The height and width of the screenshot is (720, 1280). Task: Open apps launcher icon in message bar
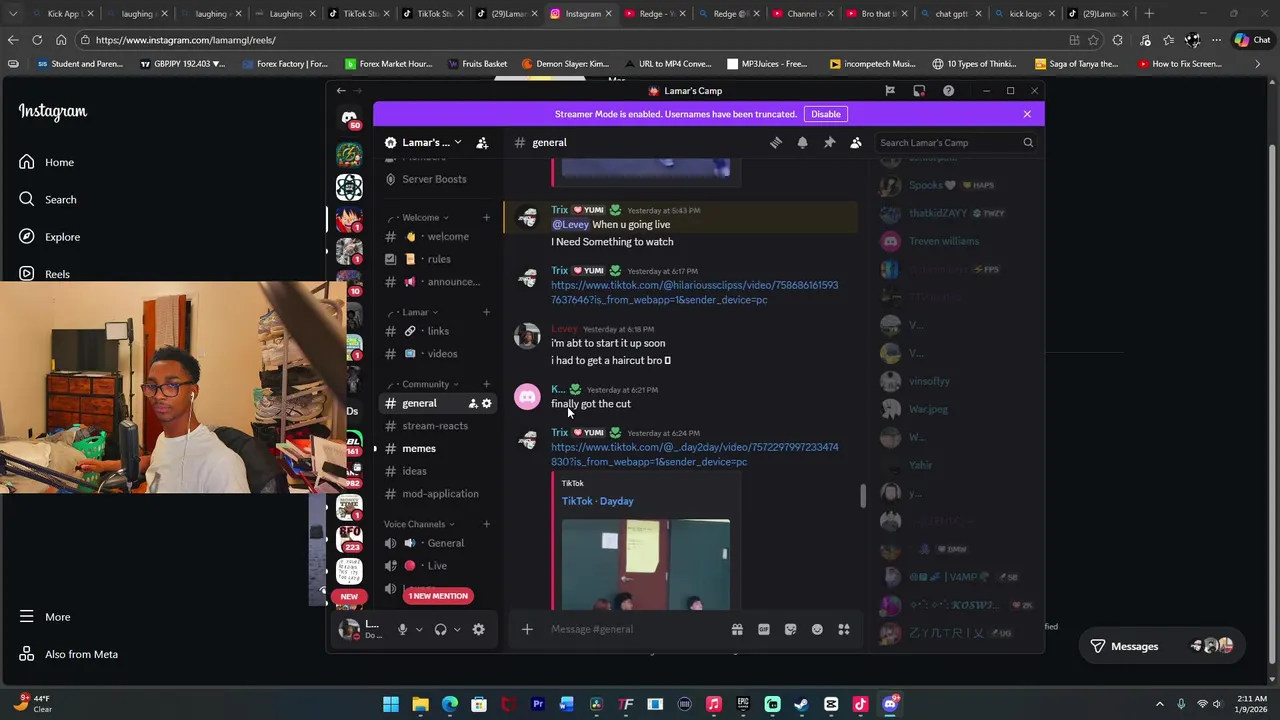(844, 629)
